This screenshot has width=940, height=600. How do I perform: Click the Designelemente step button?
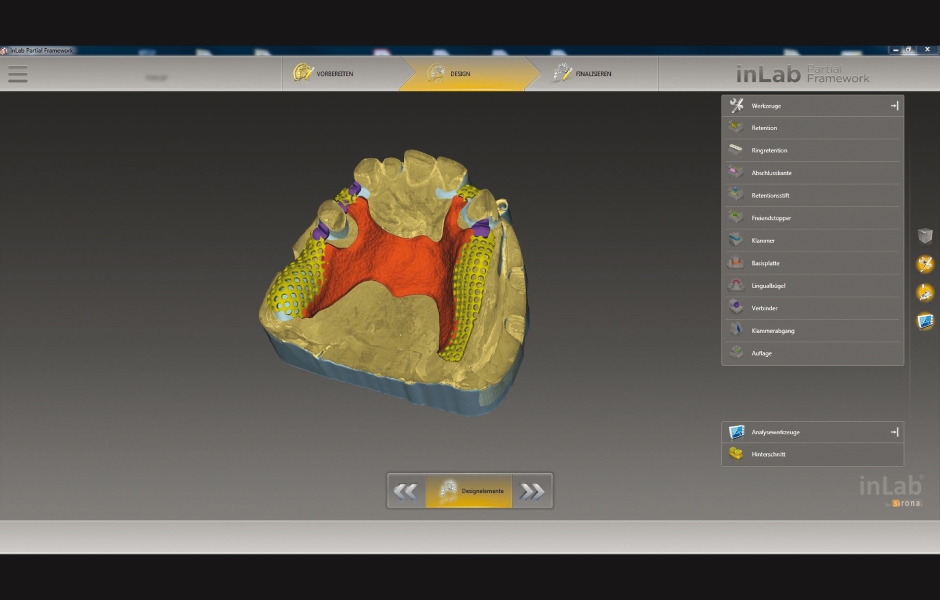[469, 491]
